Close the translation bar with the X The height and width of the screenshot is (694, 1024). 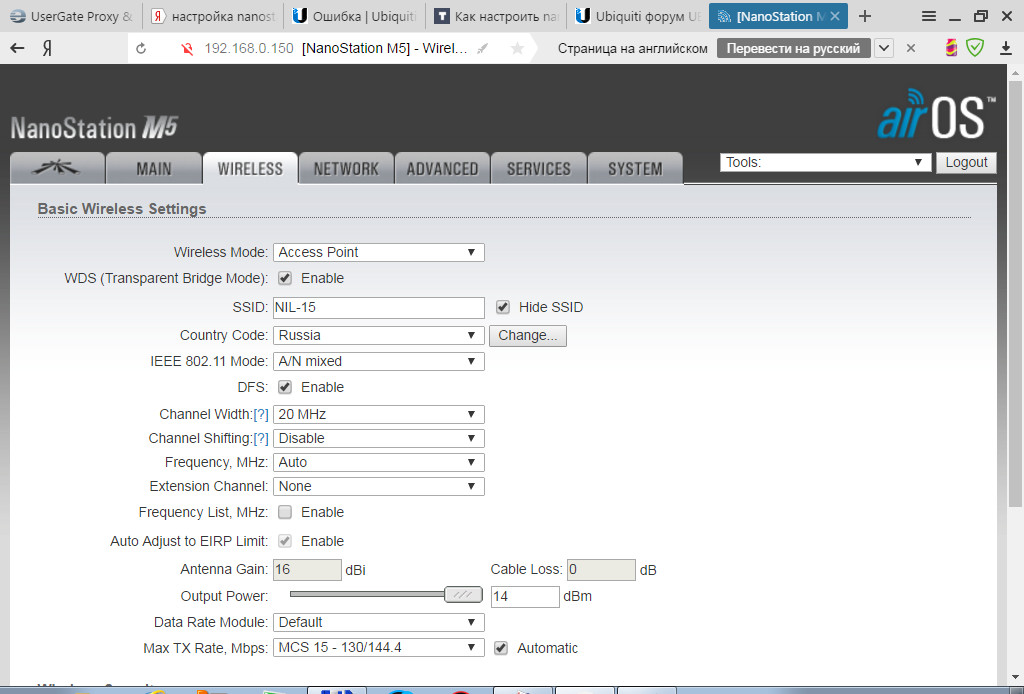[x=911, y=48]
